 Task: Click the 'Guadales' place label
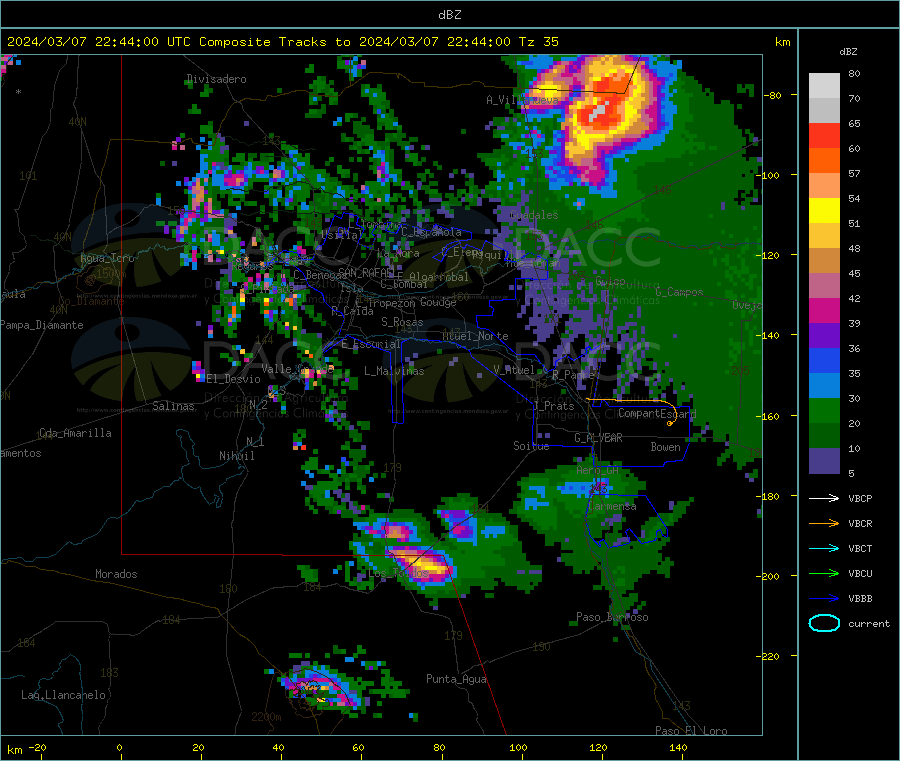coord(534,215)
